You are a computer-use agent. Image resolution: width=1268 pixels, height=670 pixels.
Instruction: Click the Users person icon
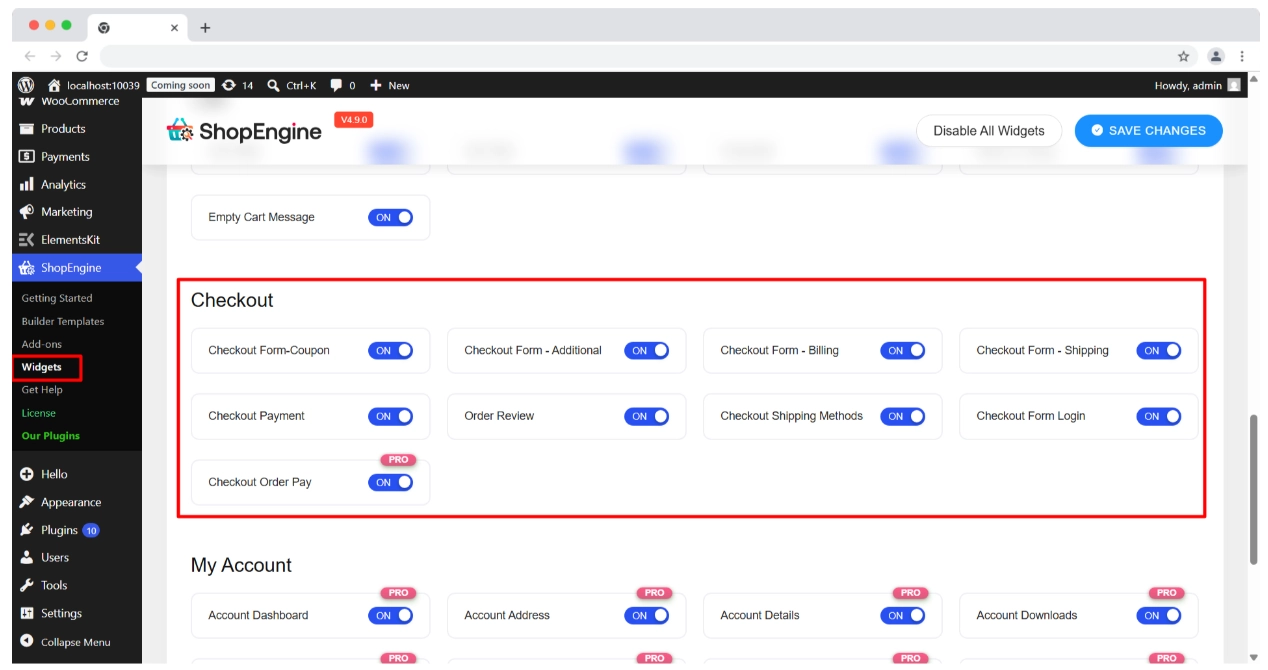[27, 557]
